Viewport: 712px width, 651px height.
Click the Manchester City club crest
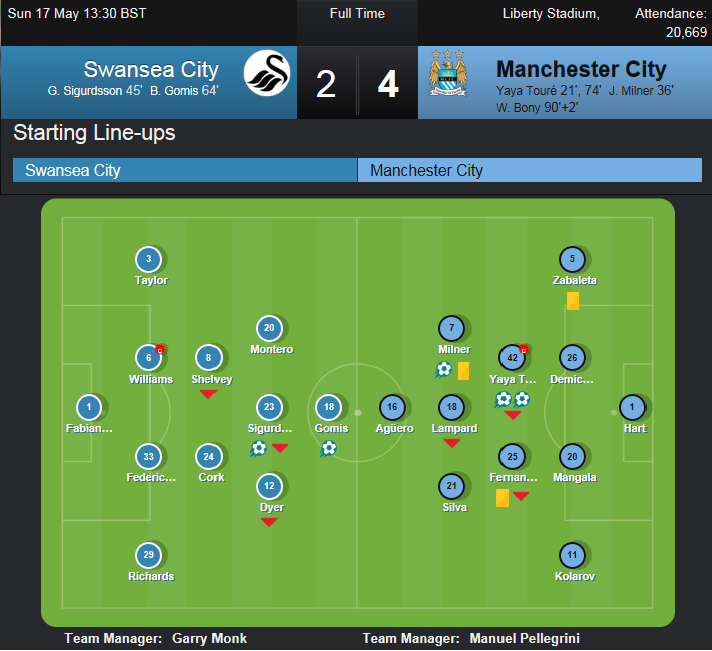point(448,73)
